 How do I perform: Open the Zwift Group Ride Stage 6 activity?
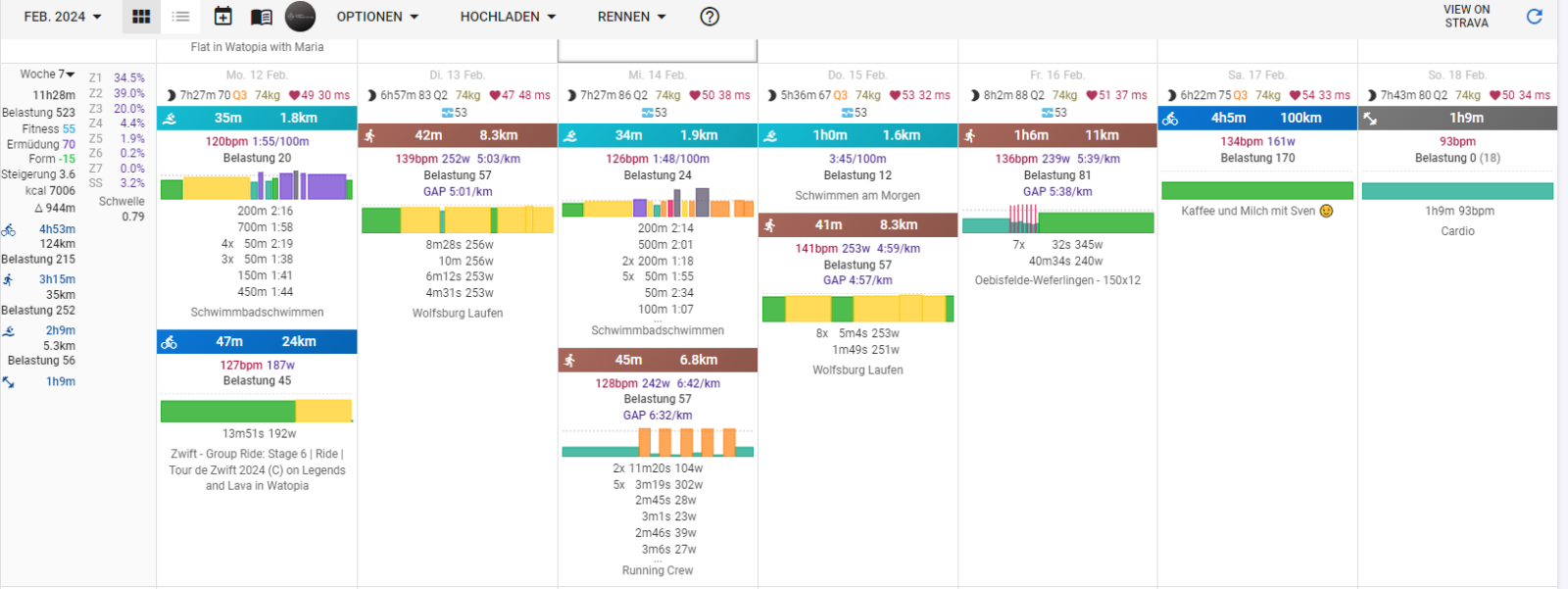point(257,469)
